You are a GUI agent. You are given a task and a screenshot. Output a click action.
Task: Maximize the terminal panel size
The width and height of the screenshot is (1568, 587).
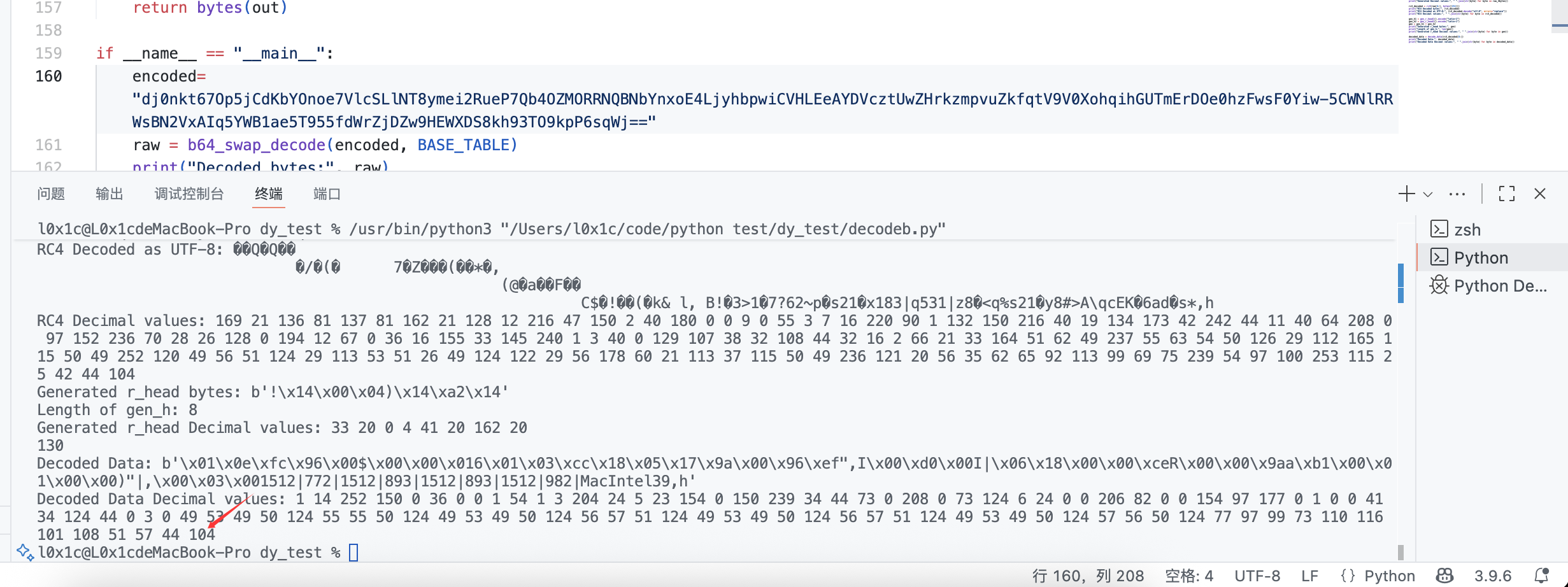(1507, 194)
